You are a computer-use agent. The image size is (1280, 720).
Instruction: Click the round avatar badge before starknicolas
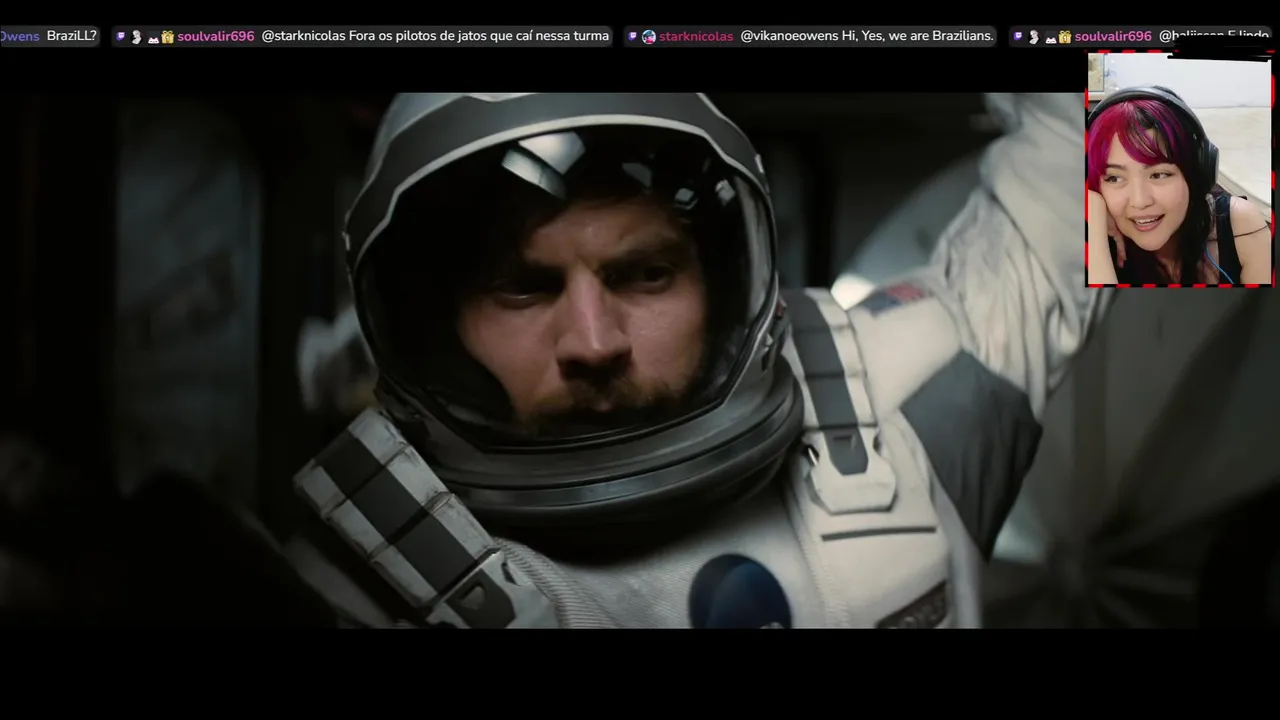click(x=649, y=36)
